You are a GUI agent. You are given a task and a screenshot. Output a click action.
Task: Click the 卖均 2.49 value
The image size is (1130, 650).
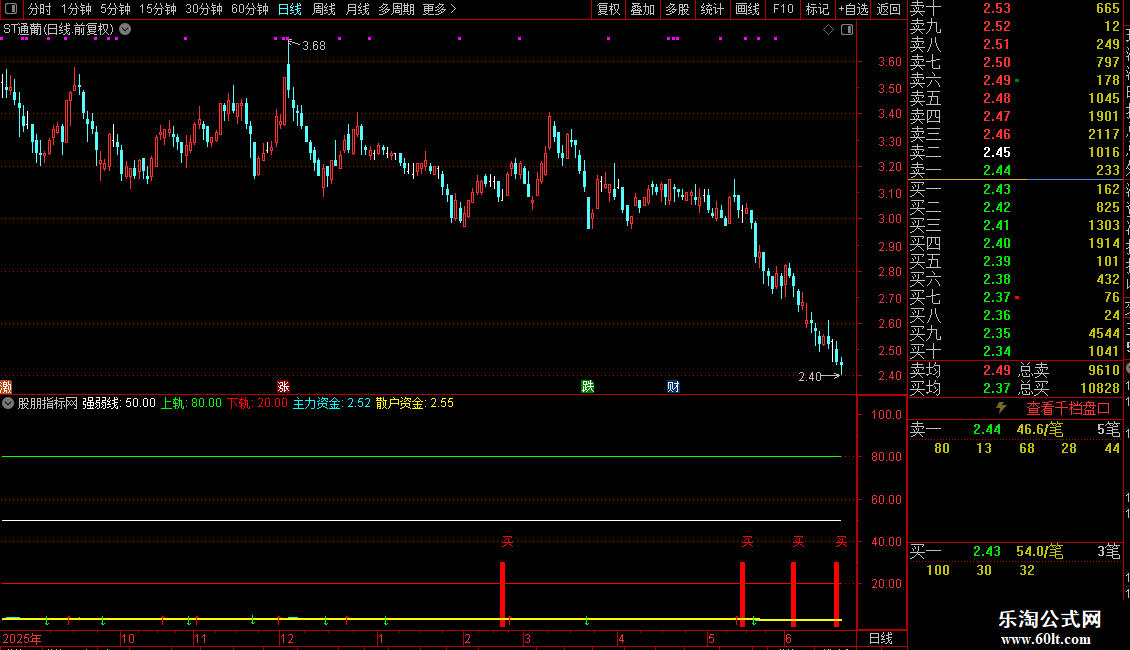[997, 370]
